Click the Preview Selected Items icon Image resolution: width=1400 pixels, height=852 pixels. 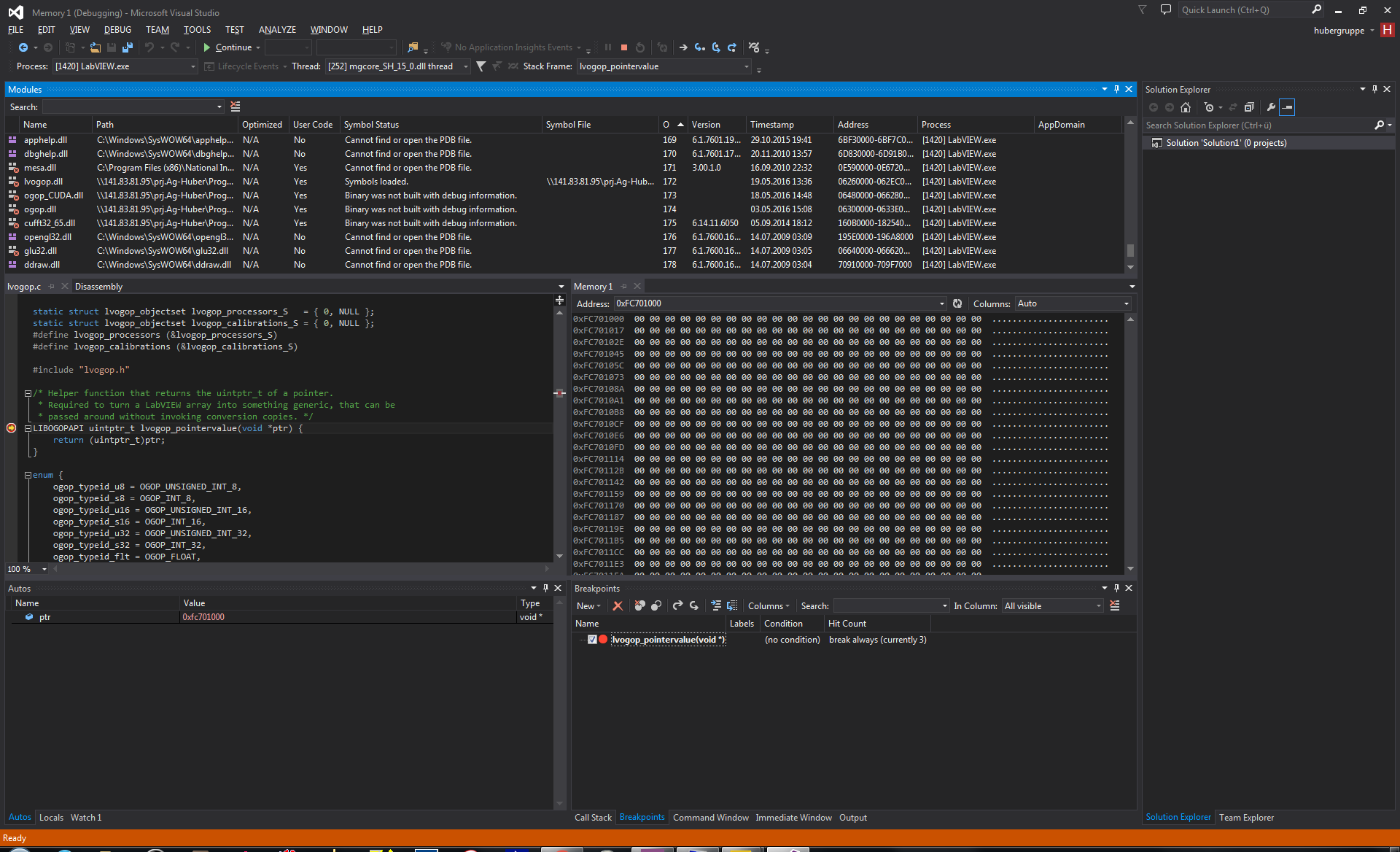point(1287,107)
